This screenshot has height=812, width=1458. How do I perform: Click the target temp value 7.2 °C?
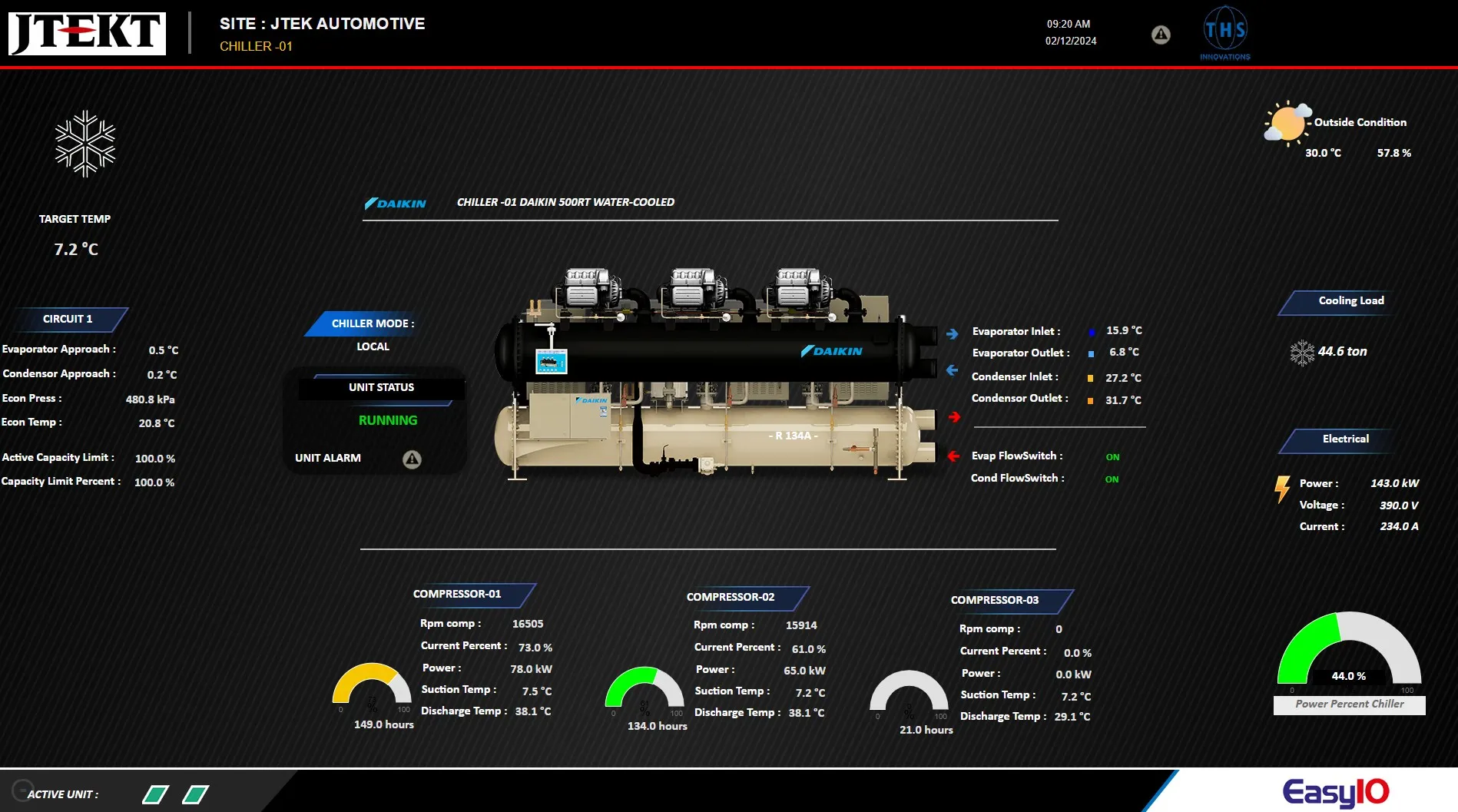click(76, 250)
